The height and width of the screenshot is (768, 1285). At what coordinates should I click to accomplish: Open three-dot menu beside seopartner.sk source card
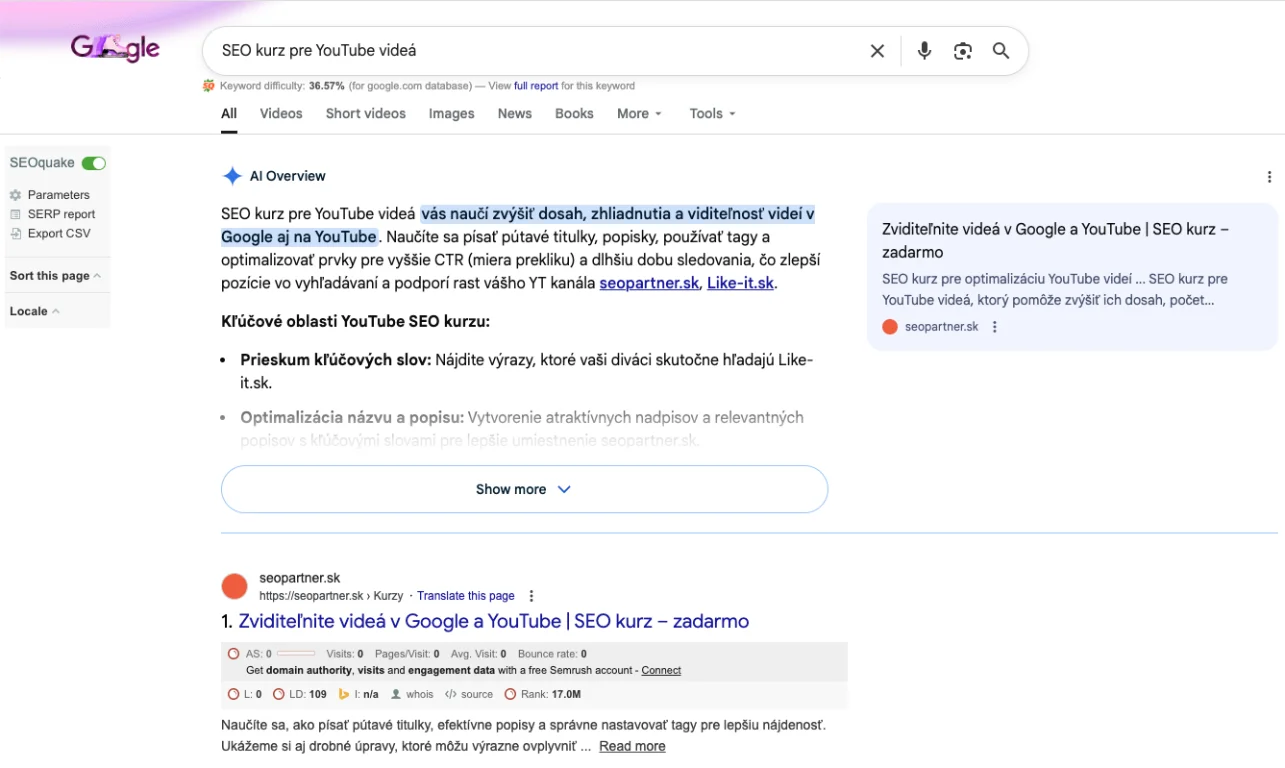click(994, 327)
